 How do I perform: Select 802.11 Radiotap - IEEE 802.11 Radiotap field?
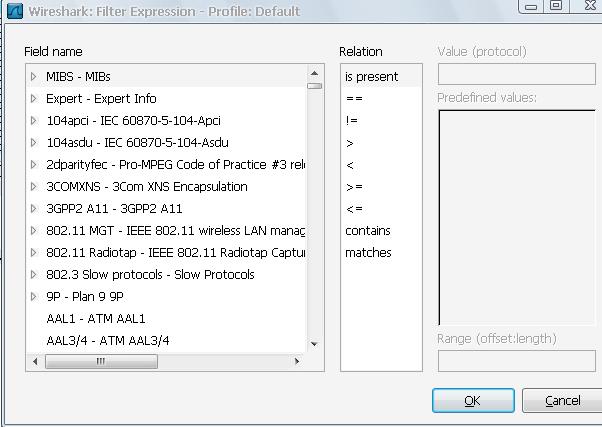click(175, 252)
